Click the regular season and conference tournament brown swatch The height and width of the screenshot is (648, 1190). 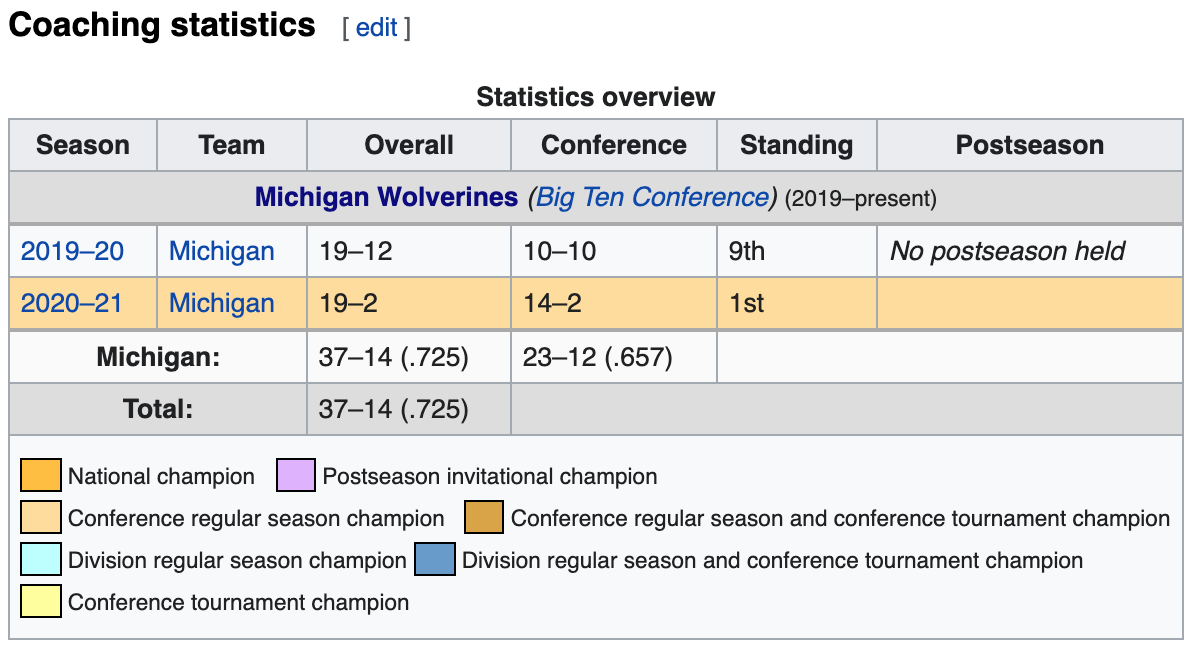click(484, 518)
